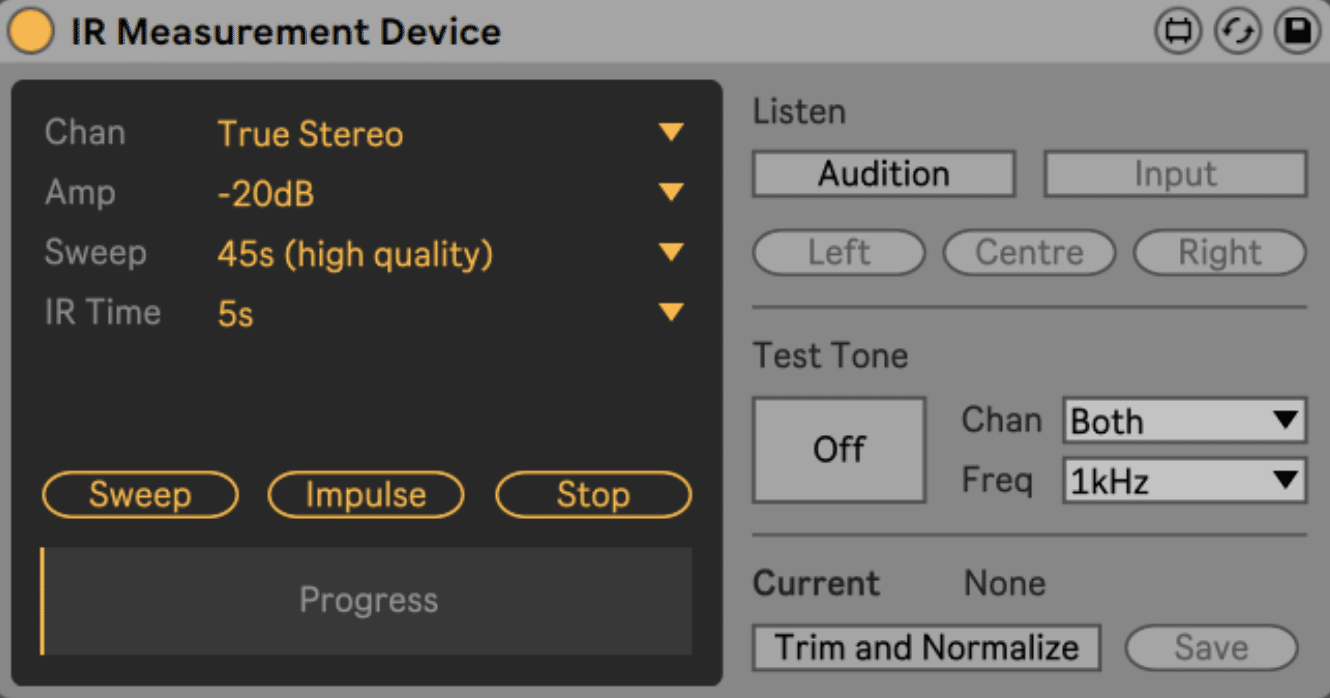Screen dimensions: 1330x698
Task: Fire the Impulse button
Action: click(366, 495)
